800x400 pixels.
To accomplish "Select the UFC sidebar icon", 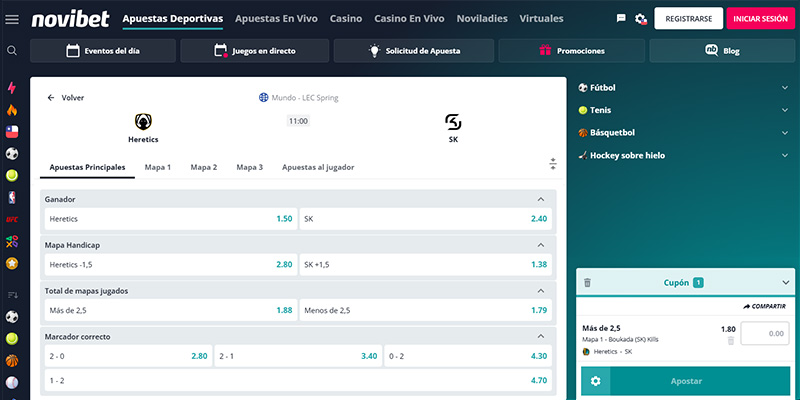I will point(12,219).
